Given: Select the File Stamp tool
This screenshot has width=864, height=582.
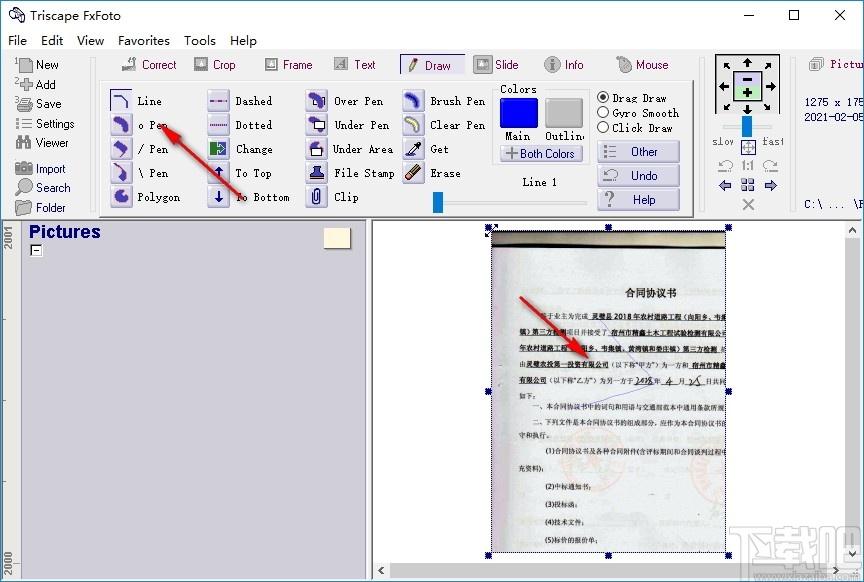Looking at the screenshot, I should 317,173.
